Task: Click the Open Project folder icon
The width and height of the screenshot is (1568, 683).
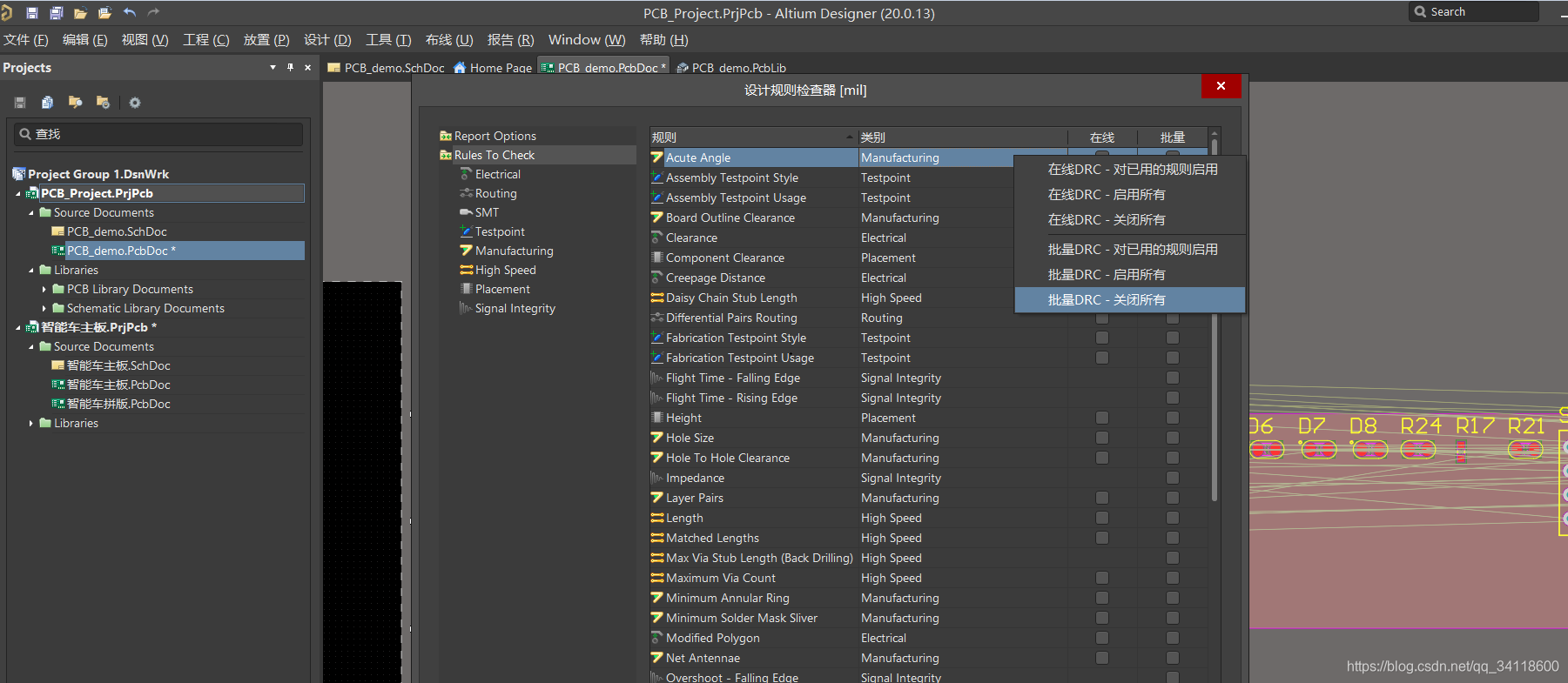Action: [105, 13]
